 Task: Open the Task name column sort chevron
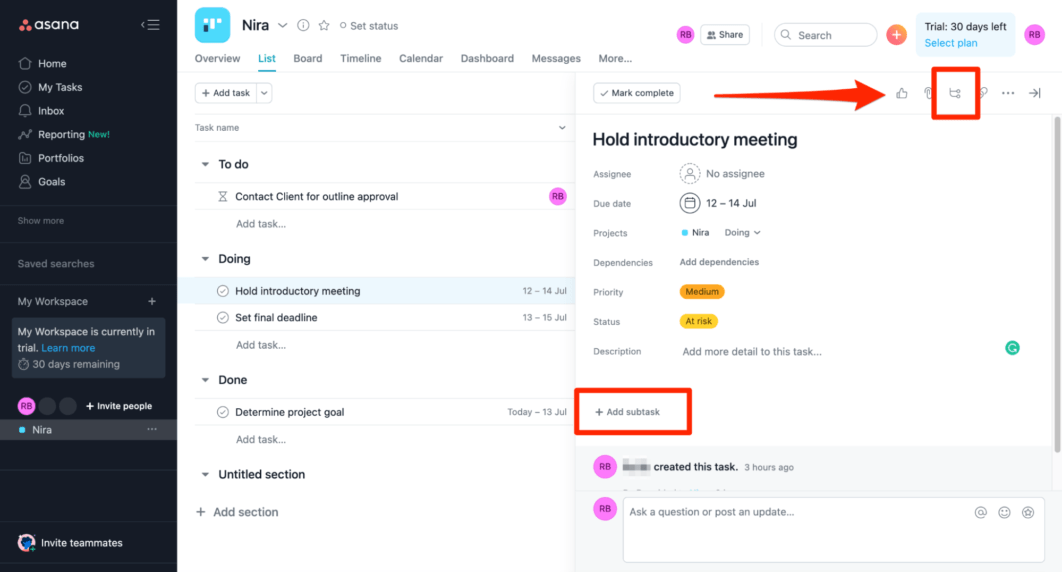point(561,127)
